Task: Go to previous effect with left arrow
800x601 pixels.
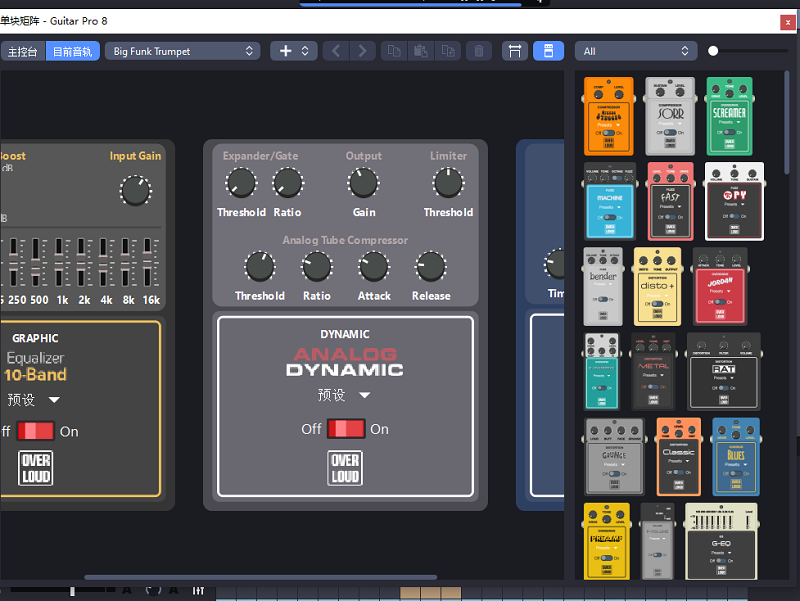Action: (x=336, y=51)
